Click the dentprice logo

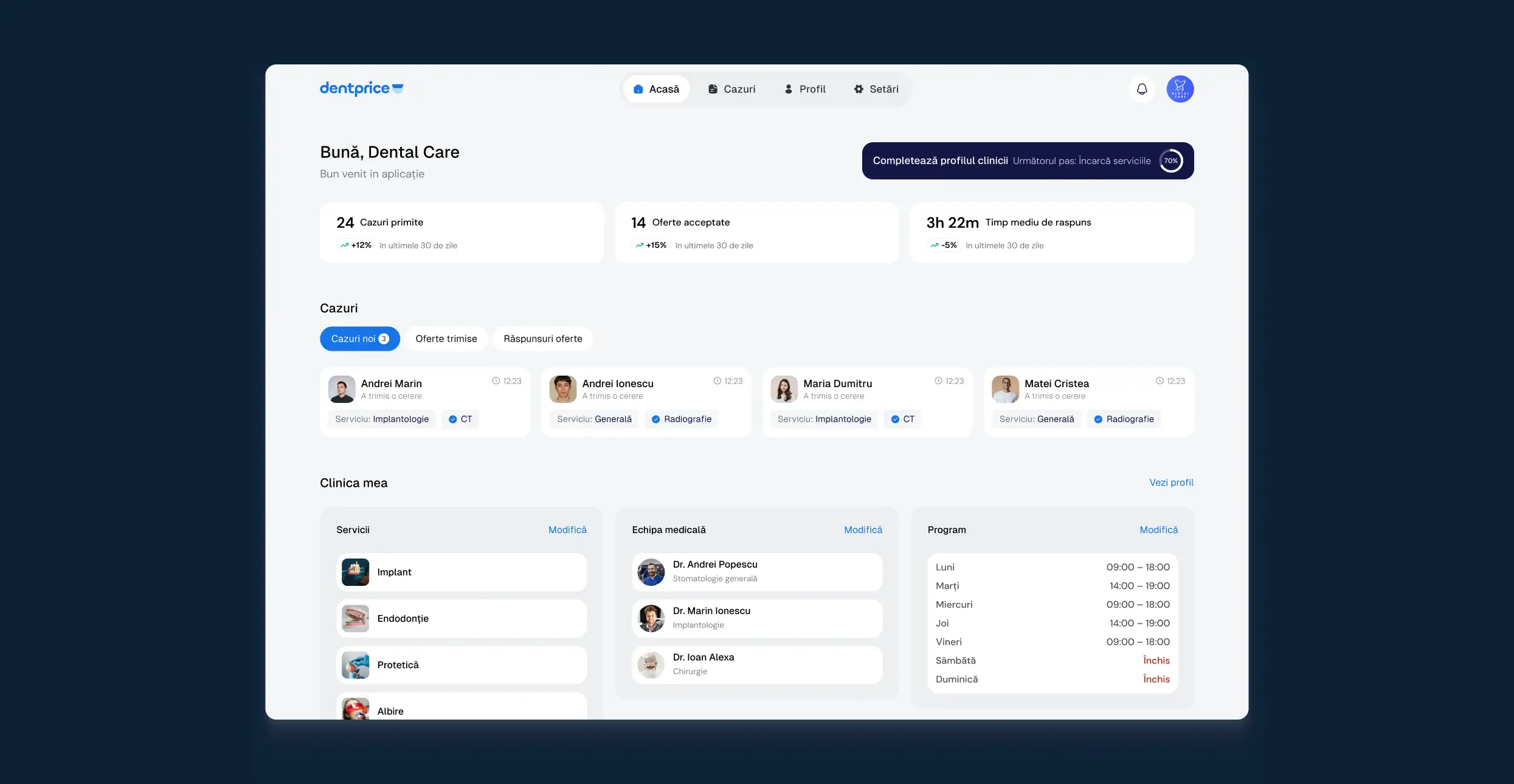click(x=361, y=89)
